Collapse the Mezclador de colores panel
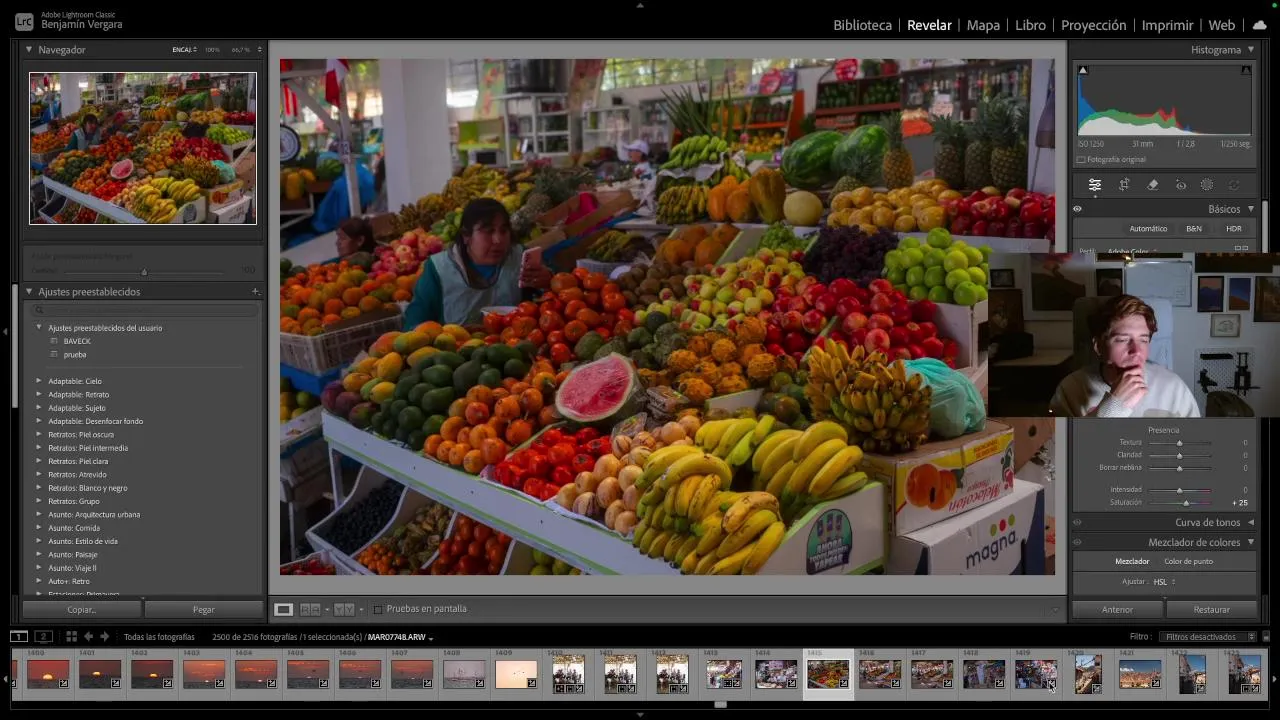 (x=1250, y=542)
